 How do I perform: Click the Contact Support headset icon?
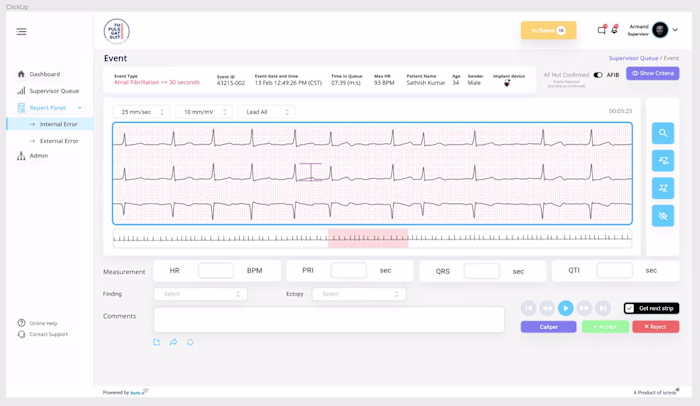click(21, 334)
